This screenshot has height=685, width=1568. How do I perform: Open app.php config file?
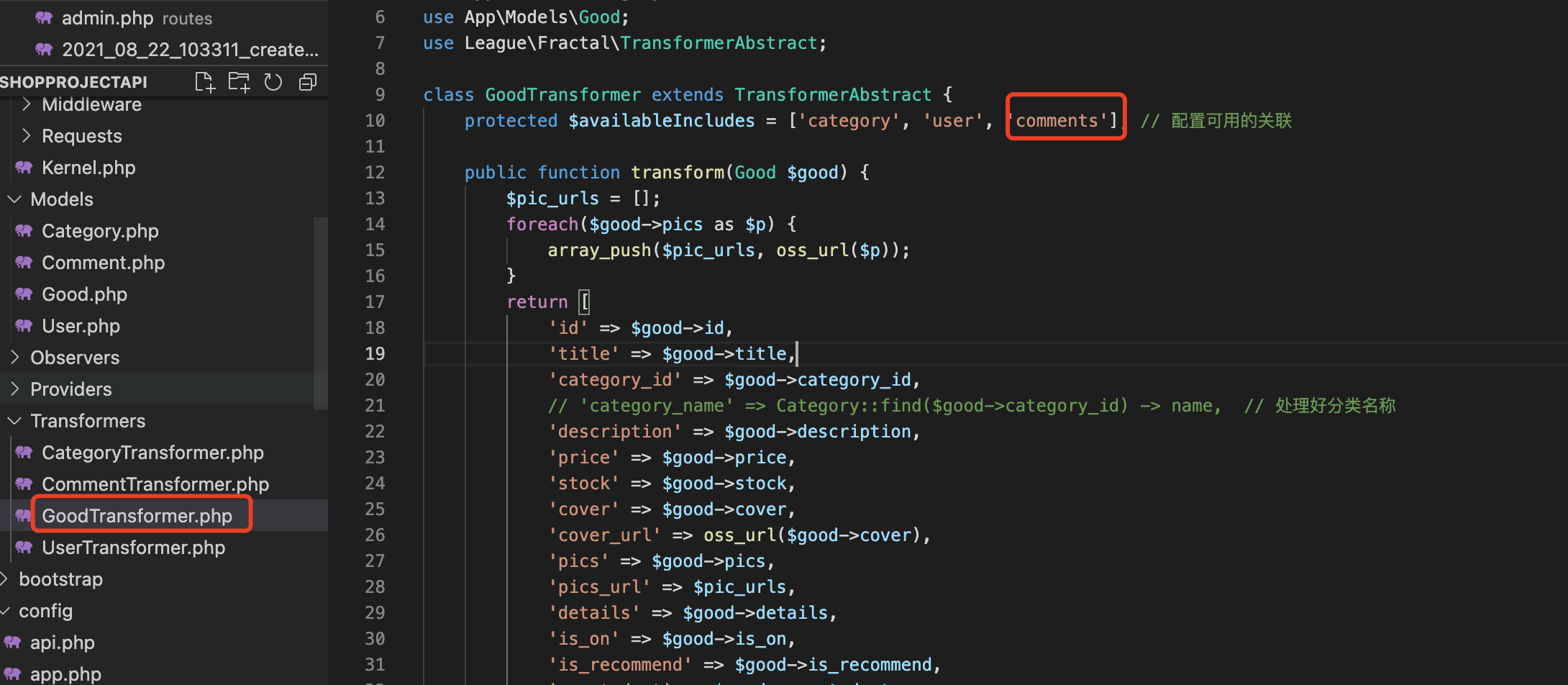tap(65, 674)
